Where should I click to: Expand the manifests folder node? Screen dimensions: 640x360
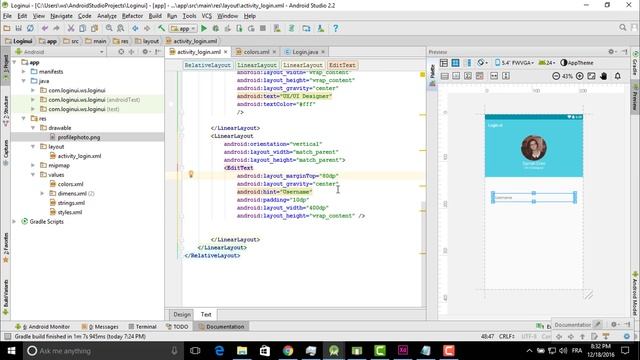pos(24,71)
